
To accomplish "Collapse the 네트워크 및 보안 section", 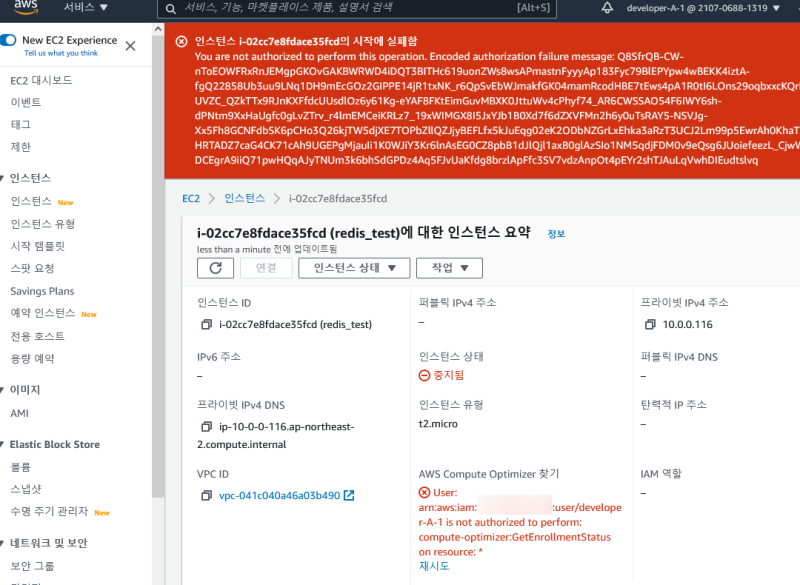I will [3, 543].
